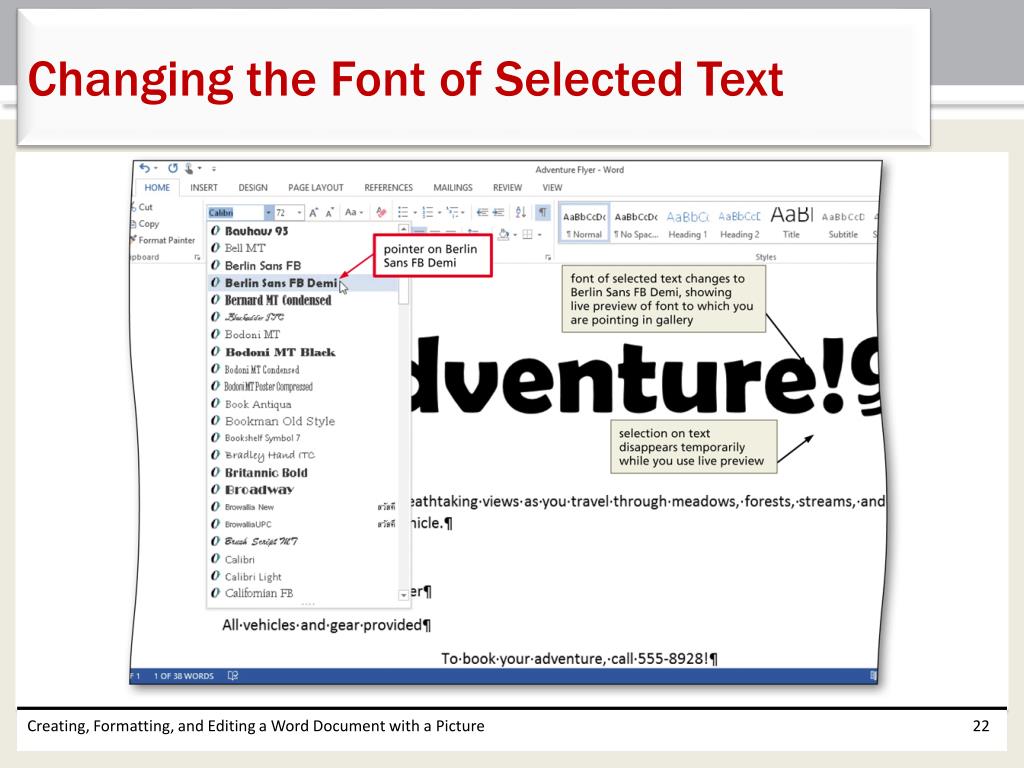The image size is (1024, 768).
Task: Click the Cut button
Action: click(x=141, y=207)
